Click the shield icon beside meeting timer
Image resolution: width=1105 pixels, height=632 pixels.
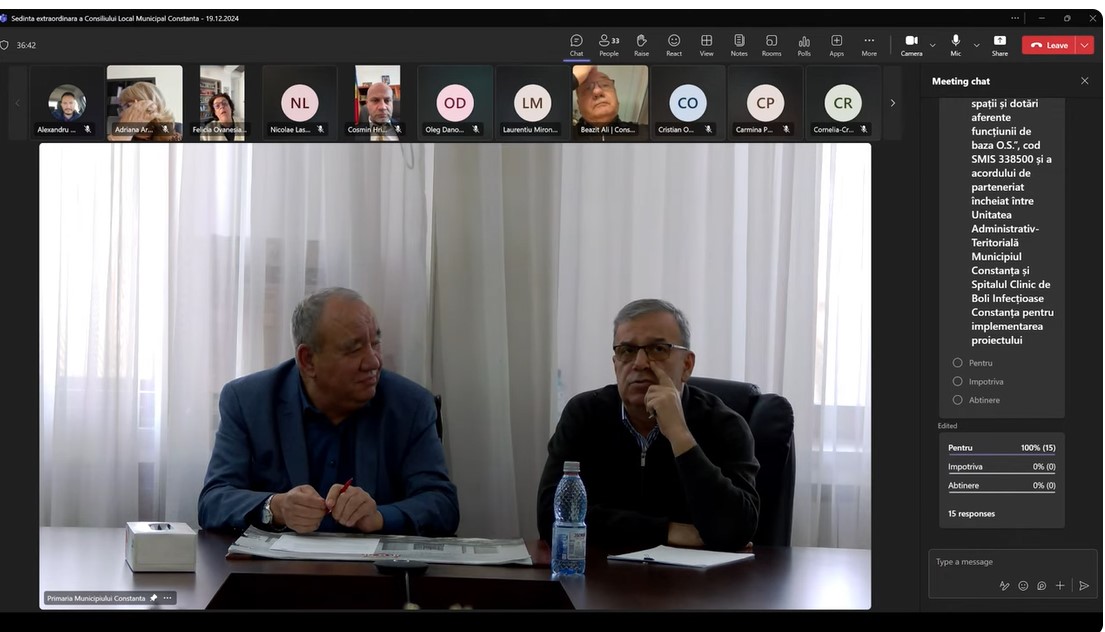tap(4, 45)
